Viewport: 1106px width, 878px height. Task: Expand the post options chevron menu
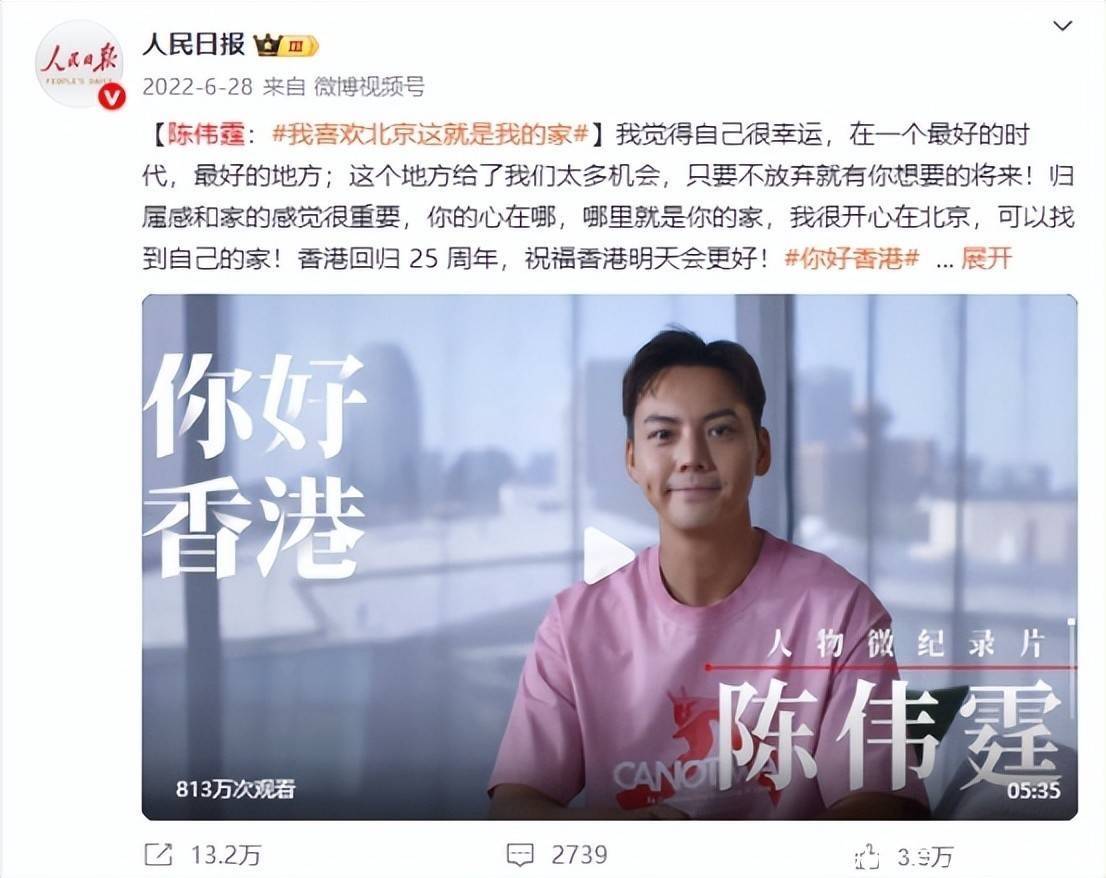1062,27
